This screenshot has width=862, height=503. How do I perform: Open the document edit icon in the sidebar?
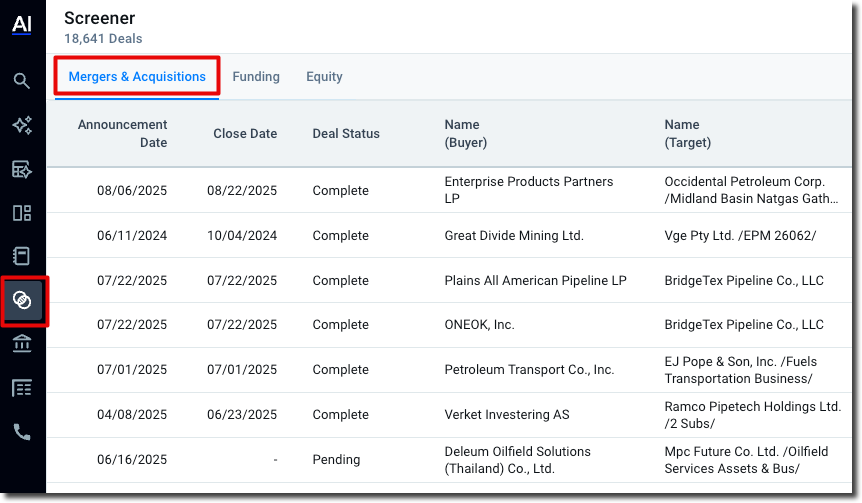pyautogui.click(x=22, y=169)
